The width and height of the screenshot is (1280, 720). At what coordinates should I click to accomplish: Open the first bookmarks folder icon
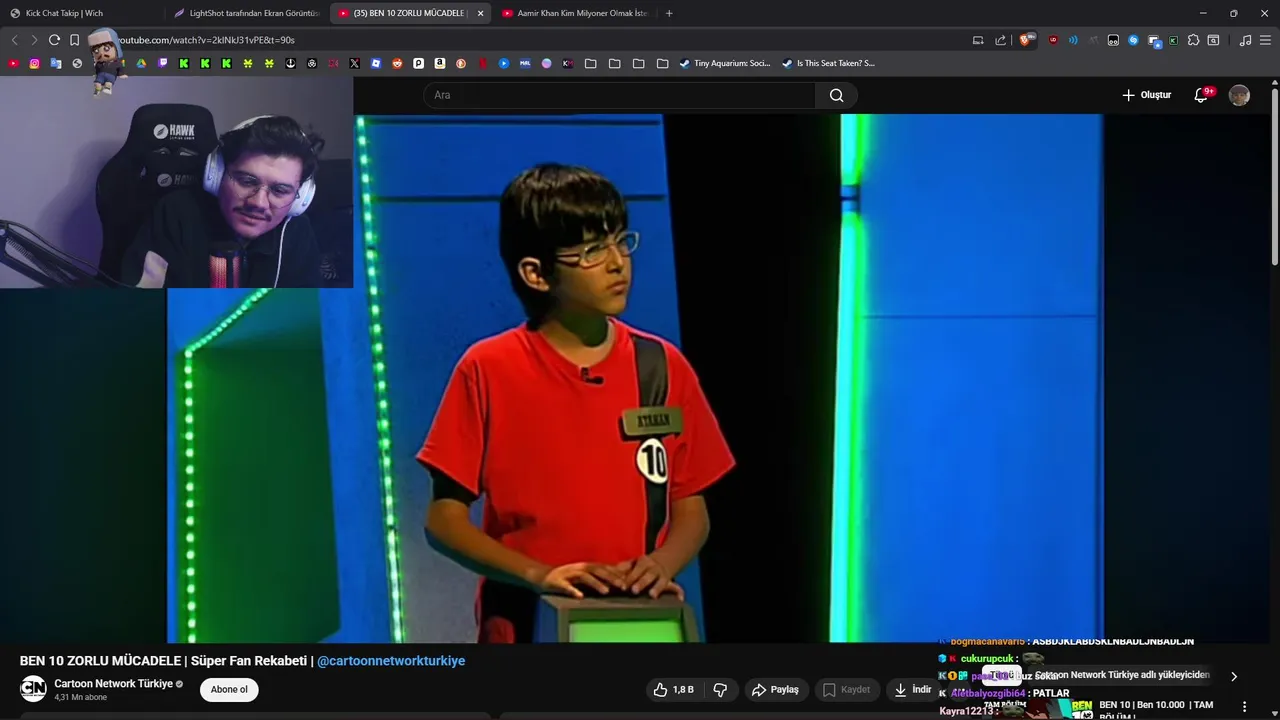click(591, 63)
